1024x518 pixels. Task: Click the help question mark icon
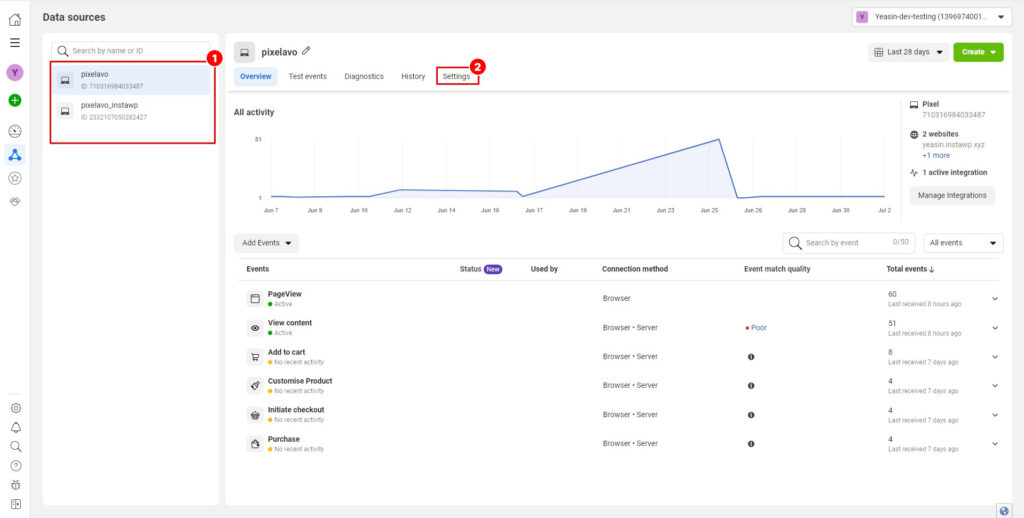[x=15, y=465]
